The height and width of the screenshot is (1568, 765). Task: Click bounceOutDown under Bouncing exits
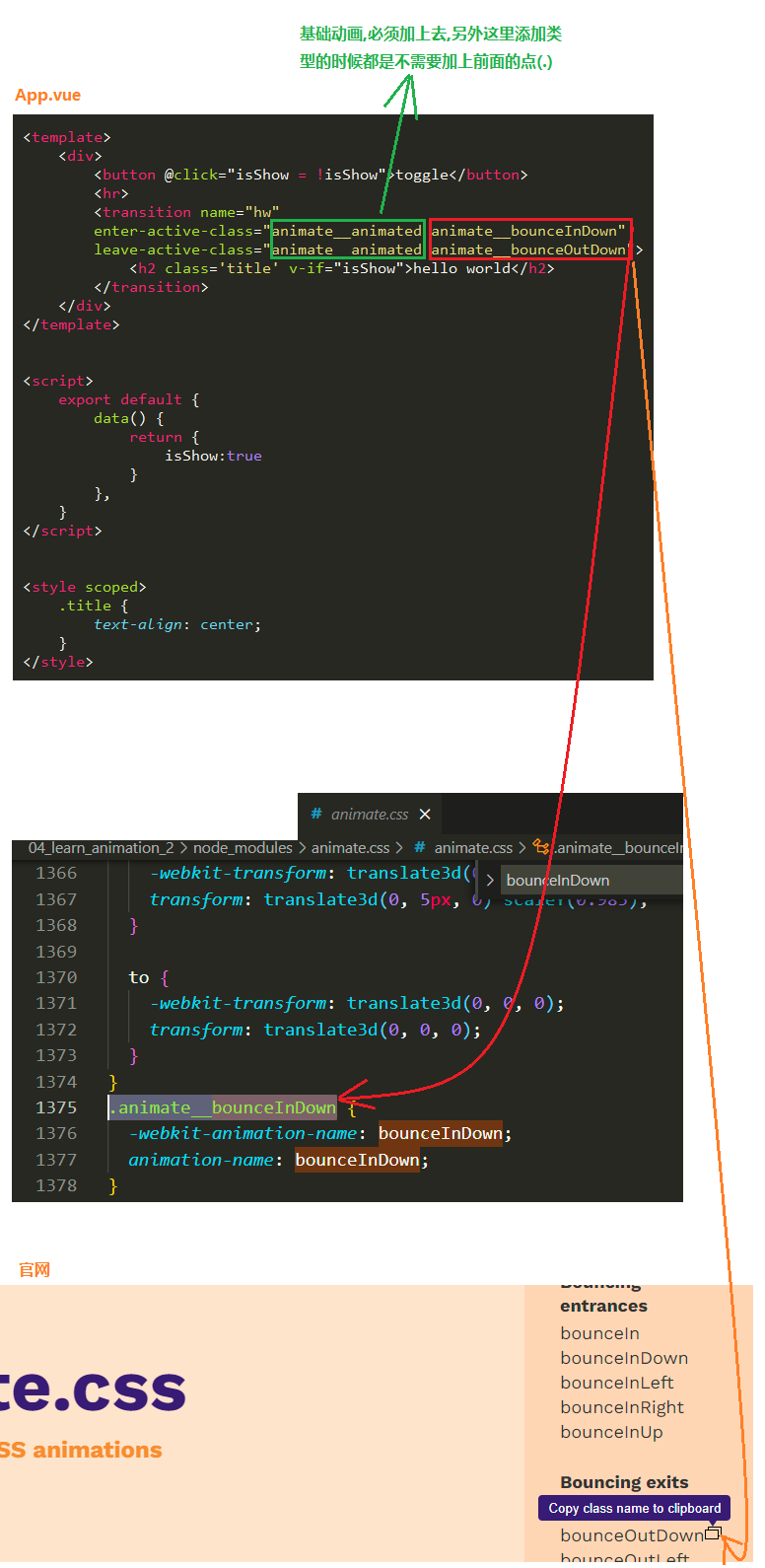(x=632, y=1535)
